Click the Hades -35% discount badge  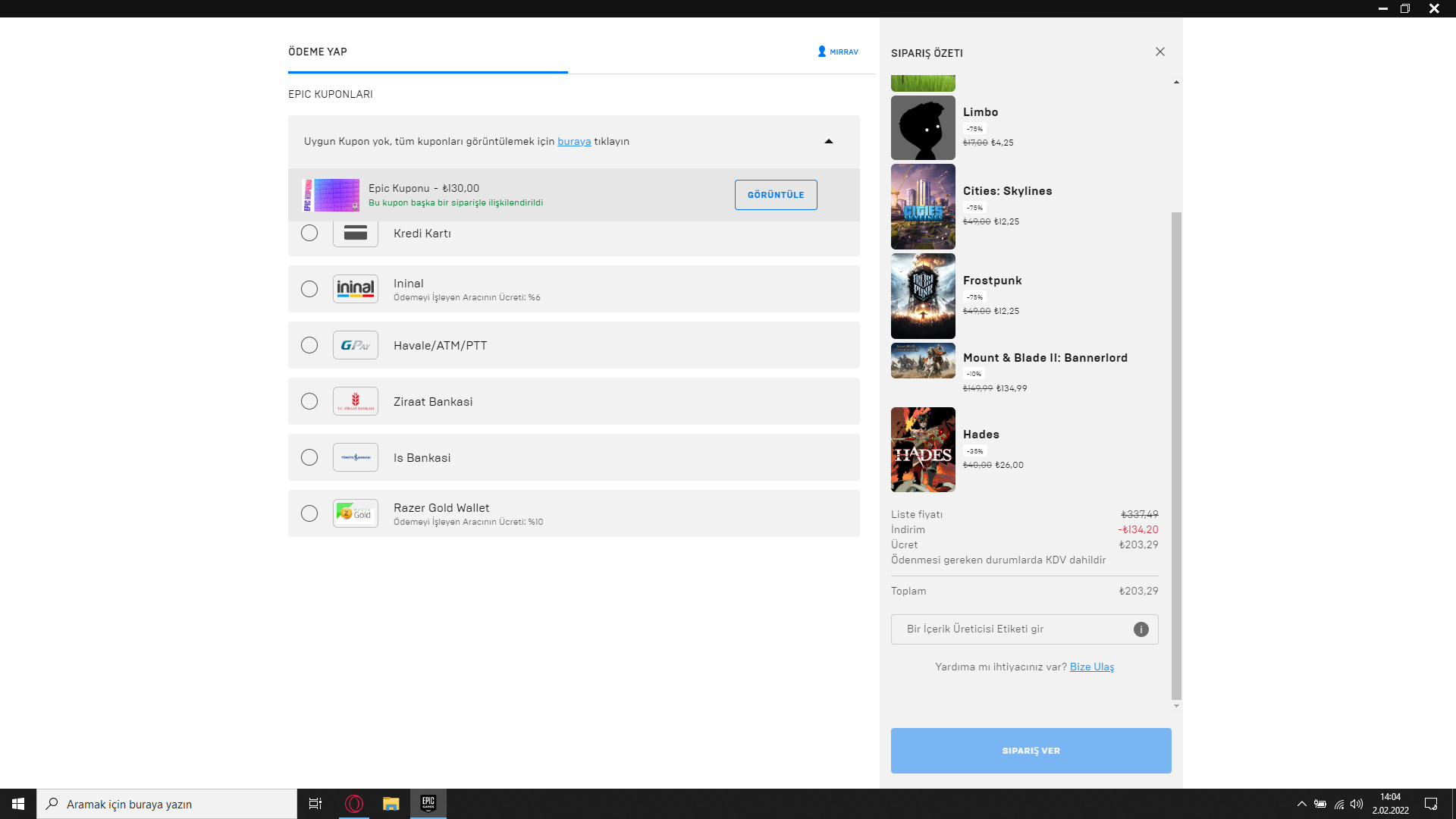[x=974, y=451]
